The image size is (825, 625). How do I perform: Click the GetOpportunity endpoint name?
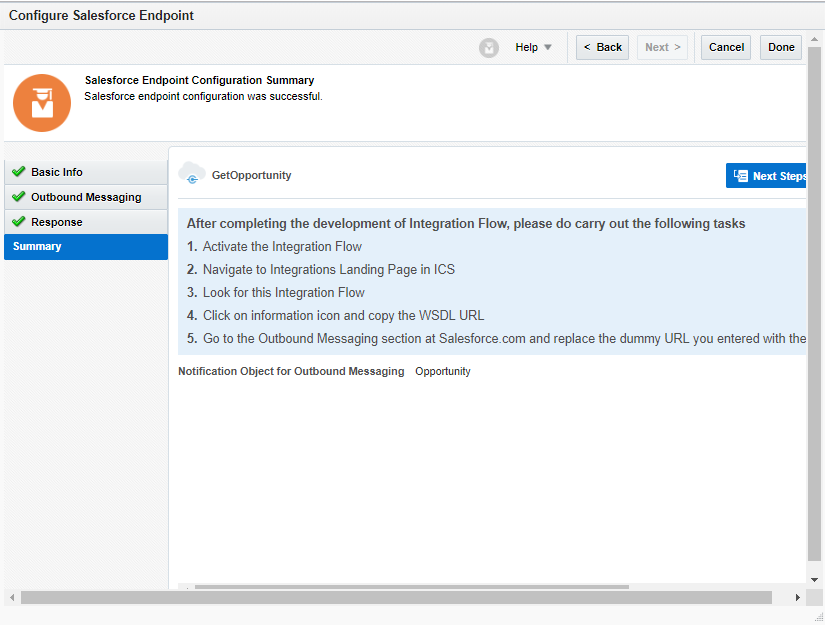click(x=251, y=175)
